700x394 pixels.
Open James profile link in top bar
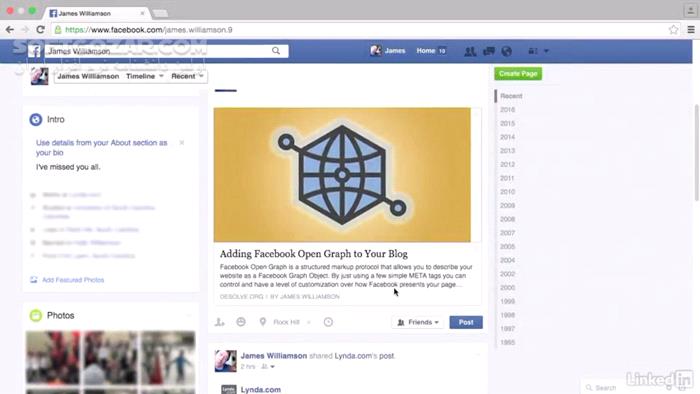tap(388, 51)
